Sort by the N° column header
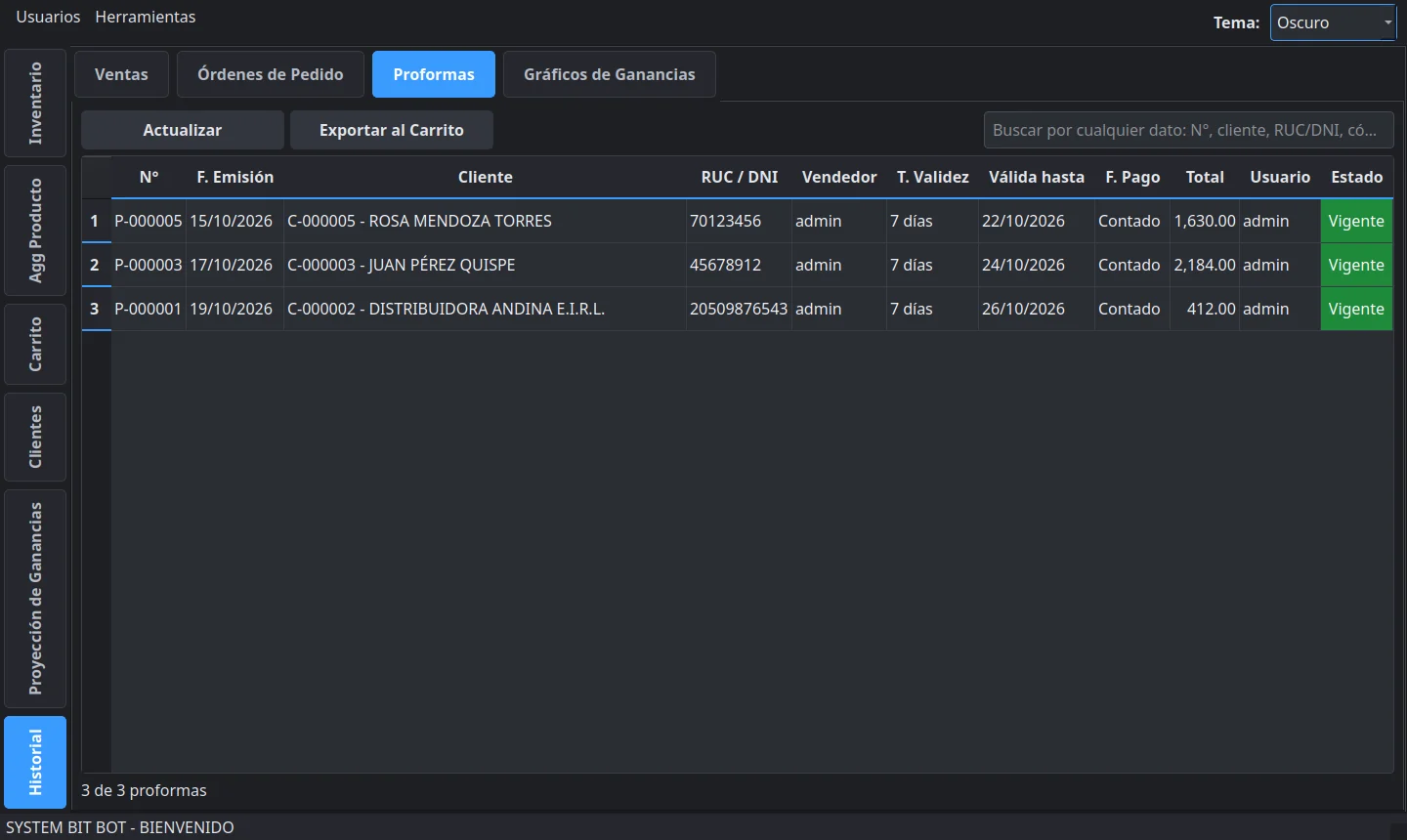1407x840 pixels. point(149,177)
